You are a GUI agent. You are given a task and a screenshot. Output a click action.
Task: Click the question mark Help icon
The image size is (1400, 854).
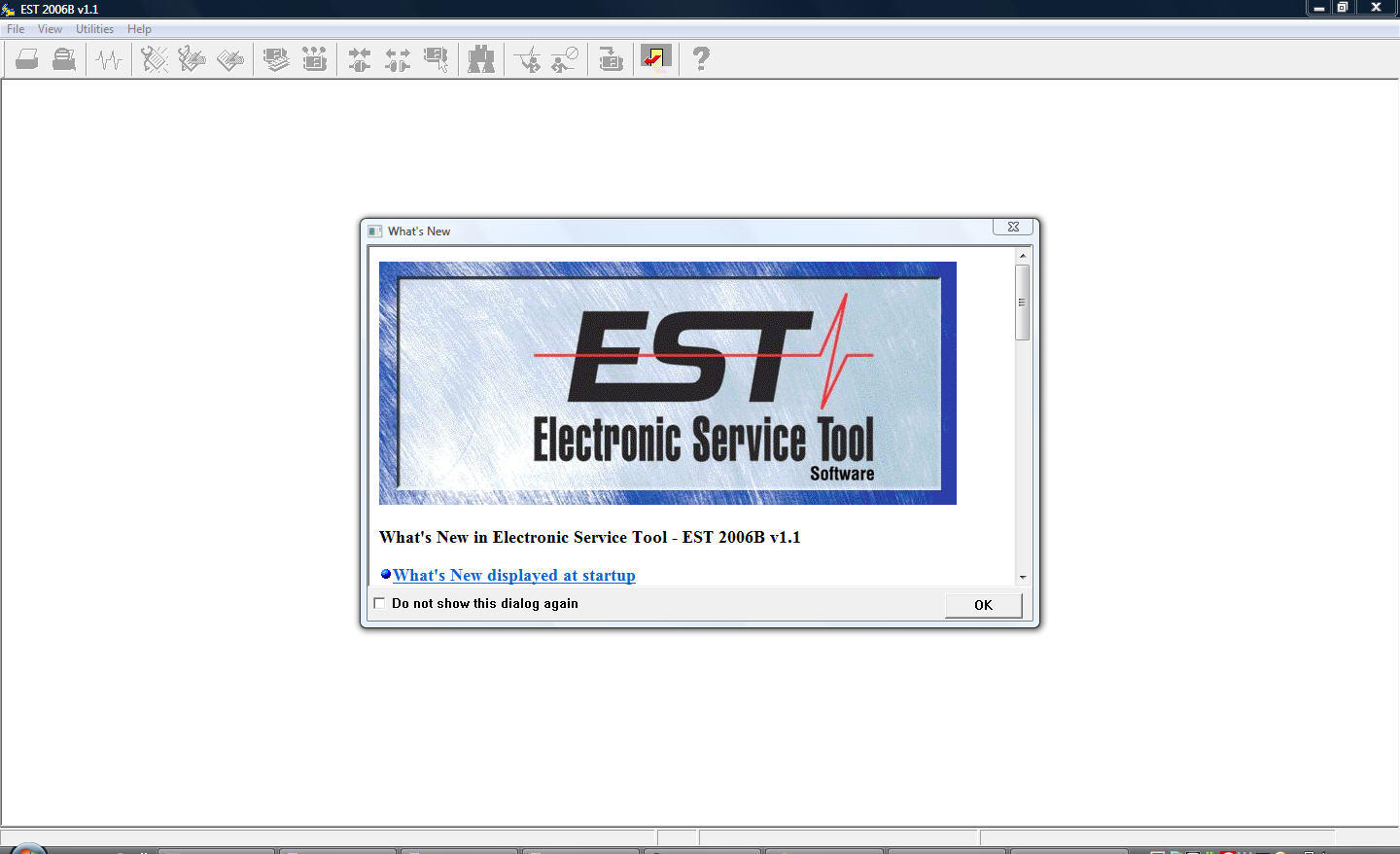(x=700, y=59)
